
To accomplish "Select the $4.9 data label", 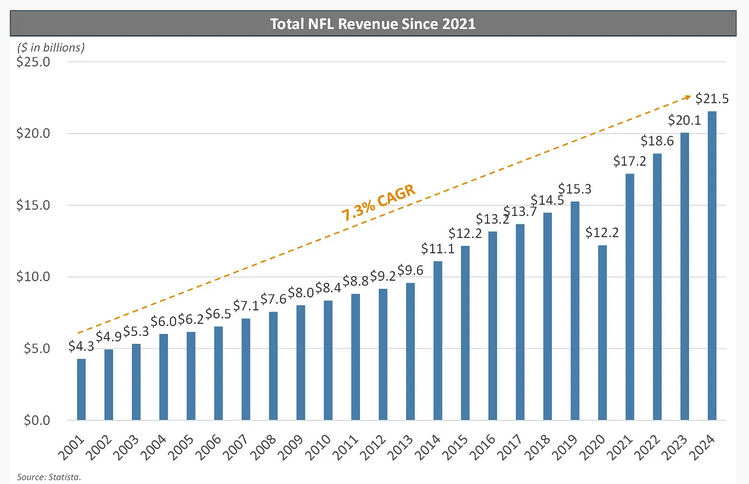I will (x=108, y=337).
